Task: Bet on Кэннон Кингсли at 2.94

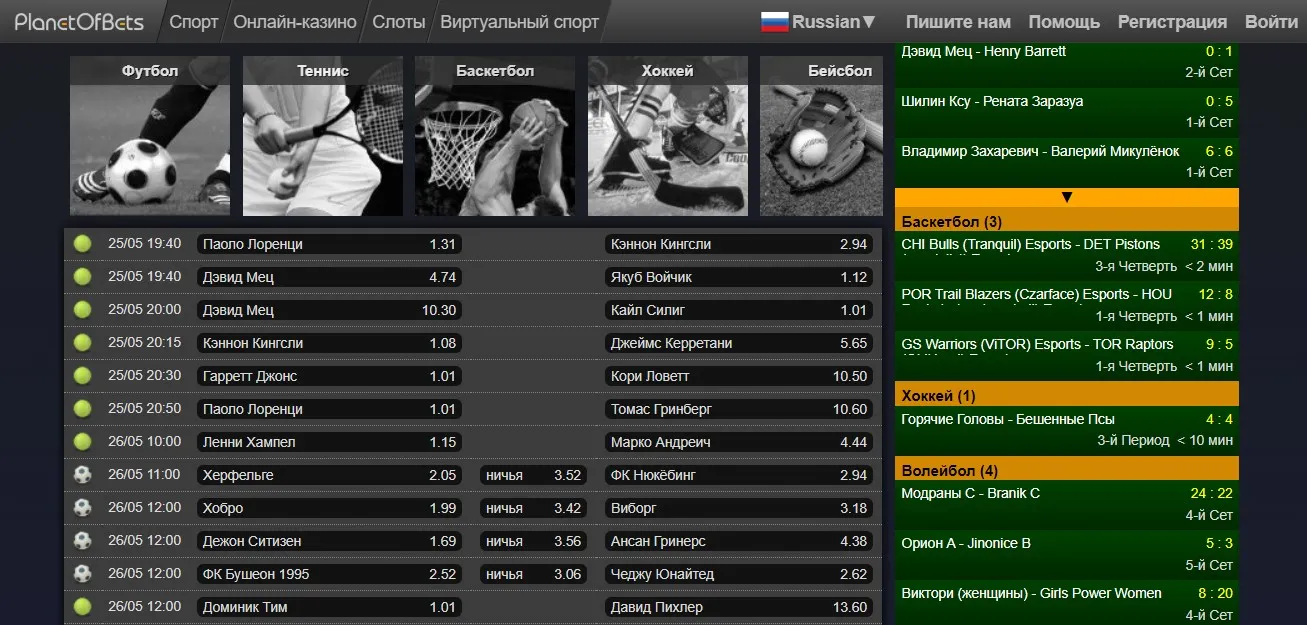Action: click(x=739, y=244)
